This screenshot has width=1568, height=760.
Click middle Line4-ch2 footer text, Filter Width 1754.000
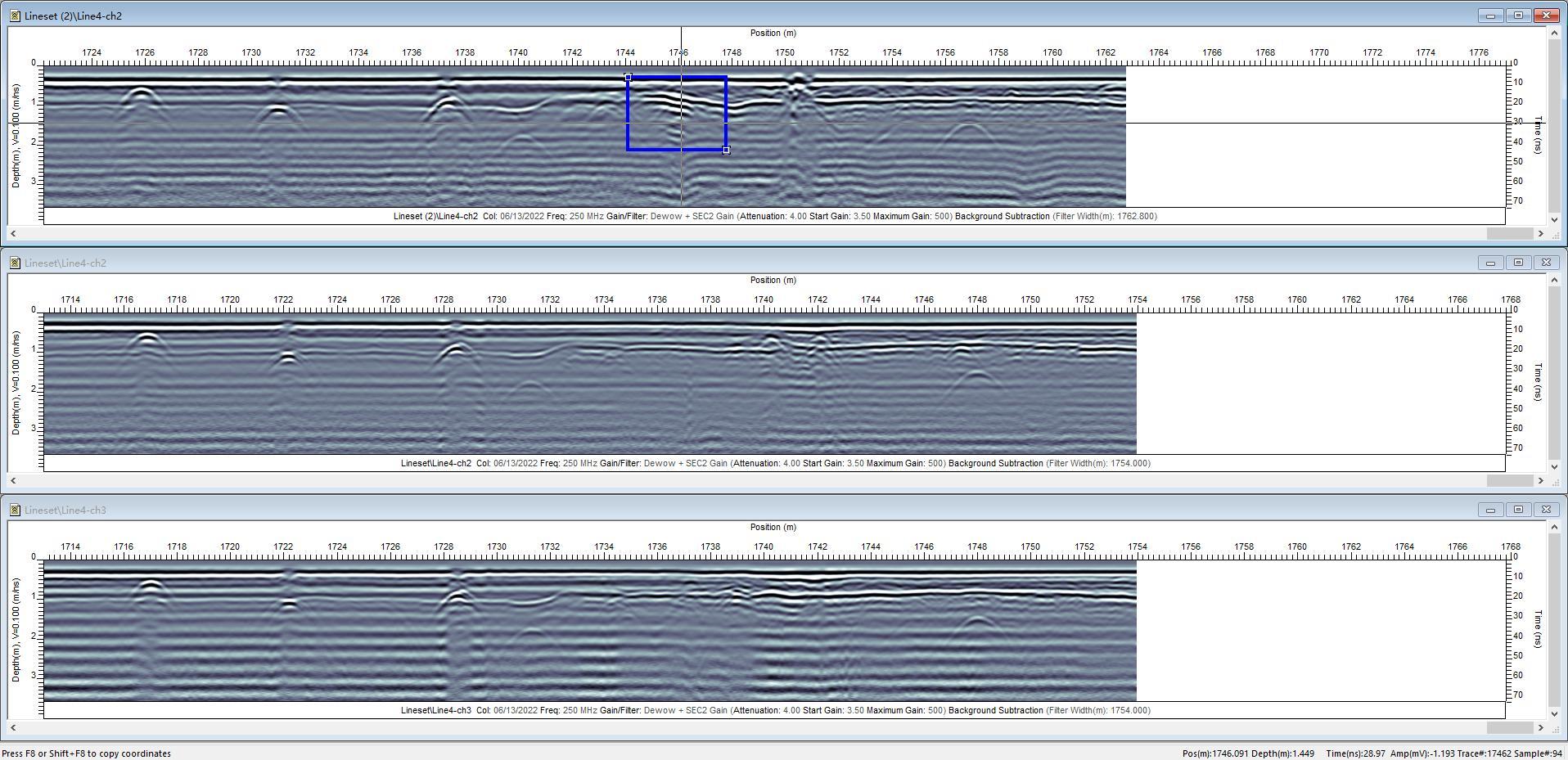pos(775,463)
